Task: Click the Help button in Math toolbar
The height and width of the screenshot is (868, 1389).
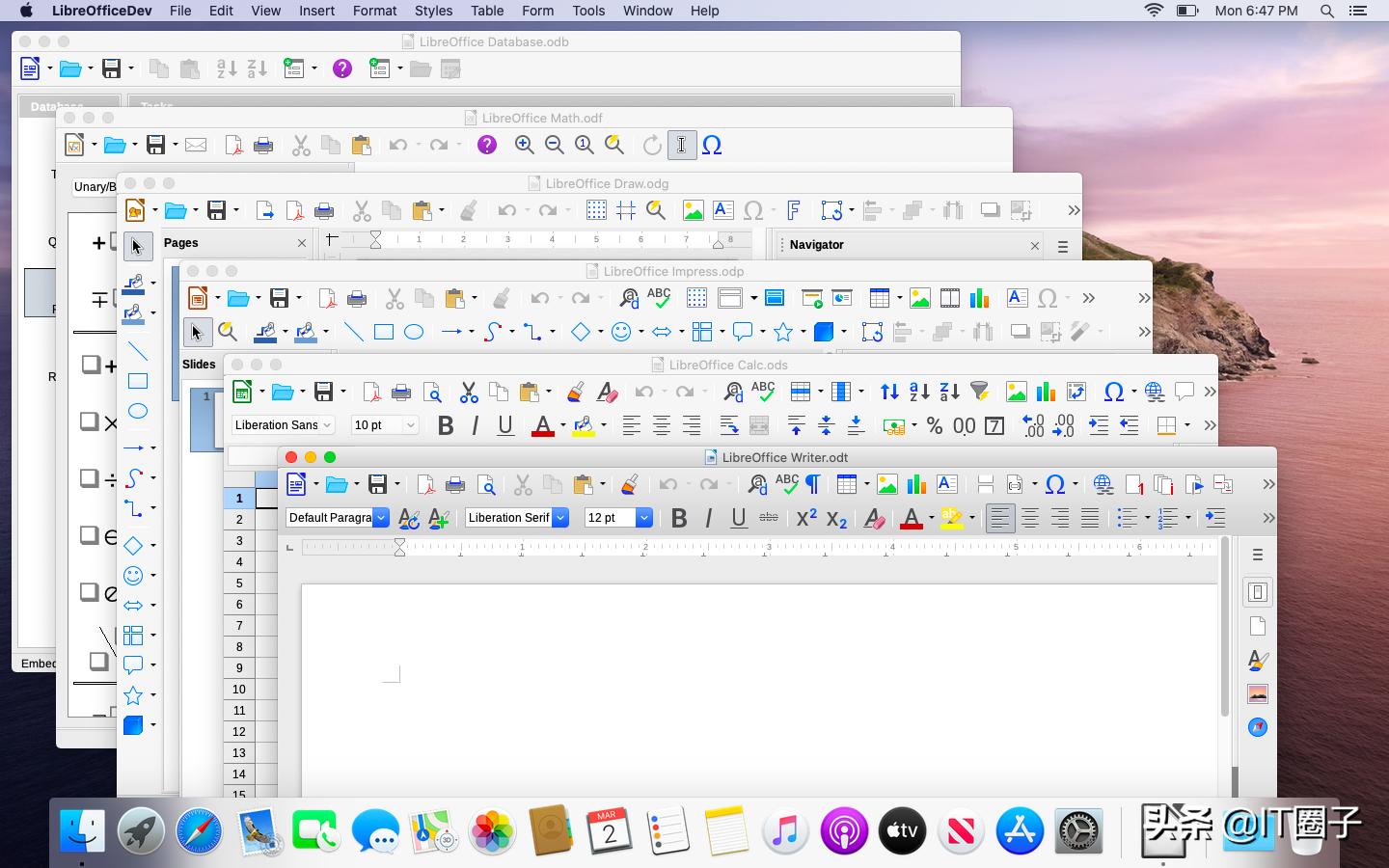Action: [487, 145]
